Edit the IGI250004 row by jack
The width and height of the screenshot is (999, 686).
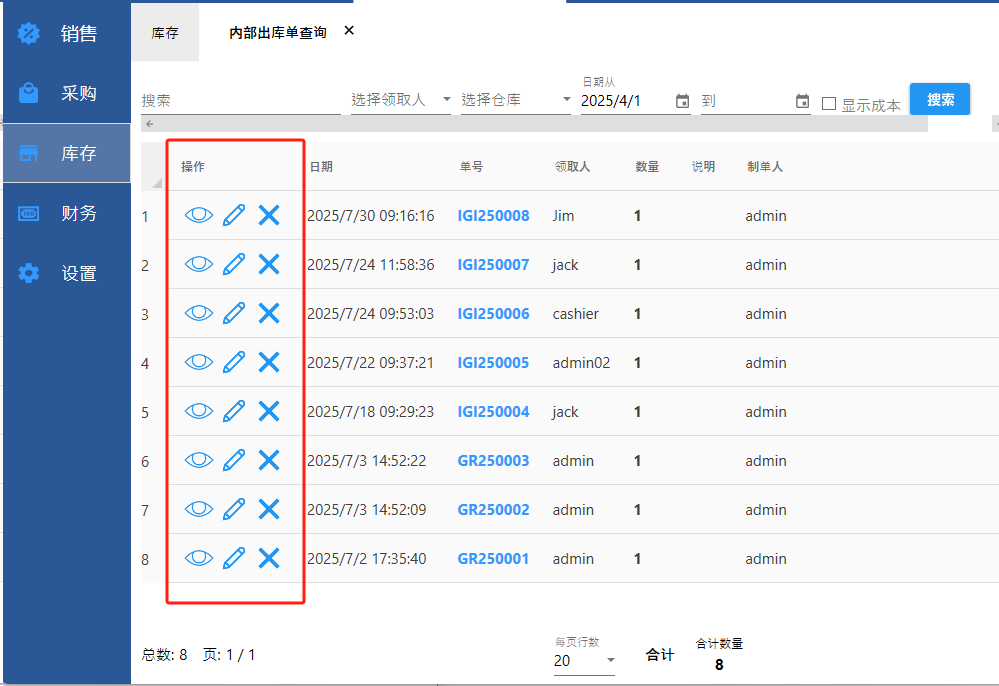coord(234,411)
